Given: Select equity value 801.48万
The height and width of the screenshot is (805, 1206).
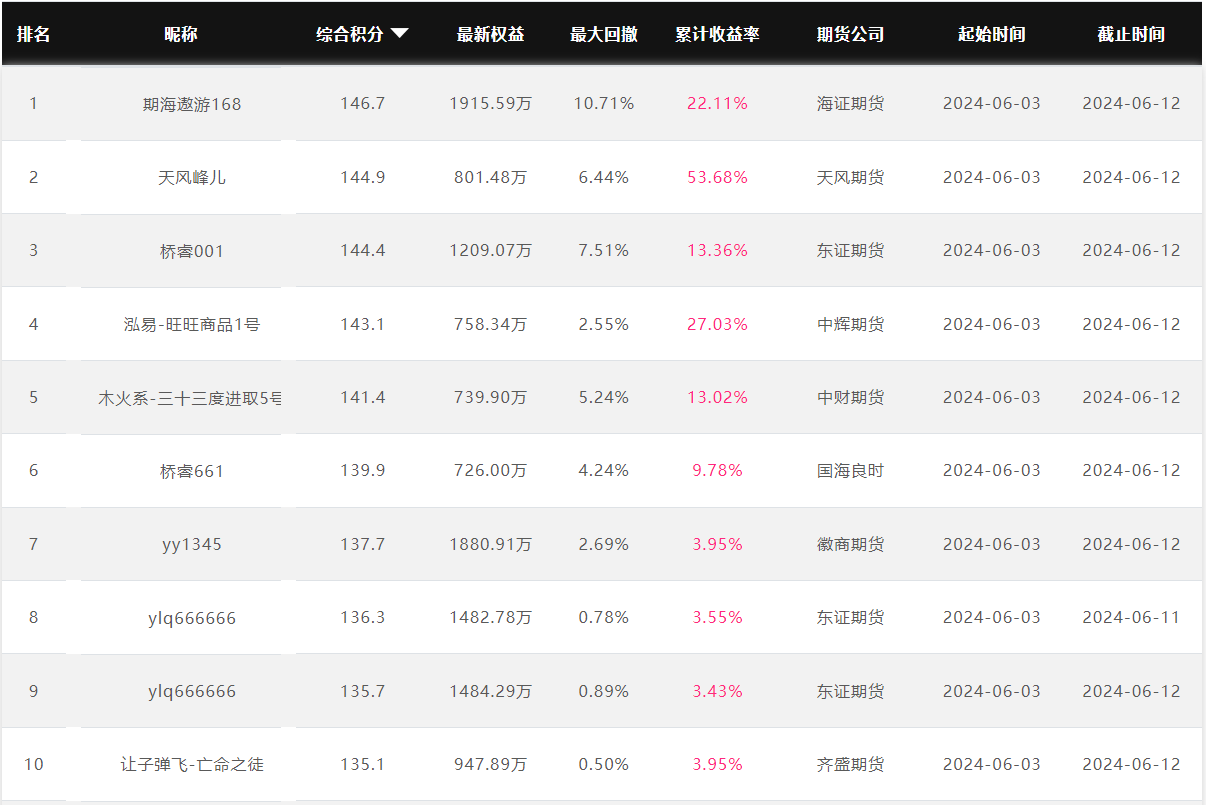Looking at the screenshot, I should (x=491, y=177).
